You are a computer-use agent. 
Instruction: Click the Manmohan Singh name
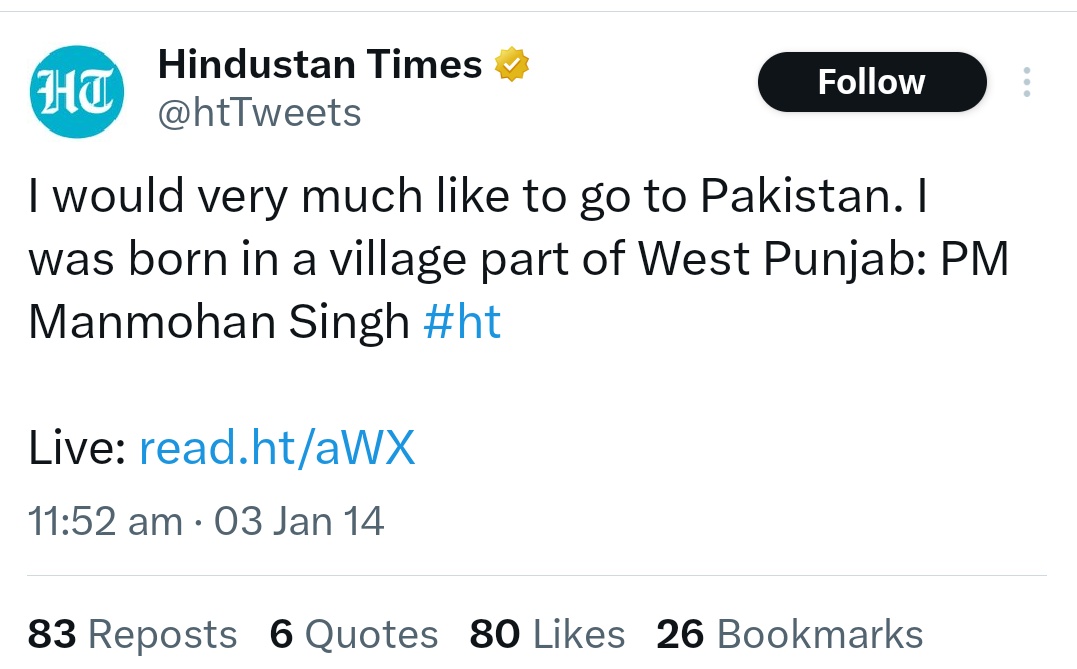(219, 323)
